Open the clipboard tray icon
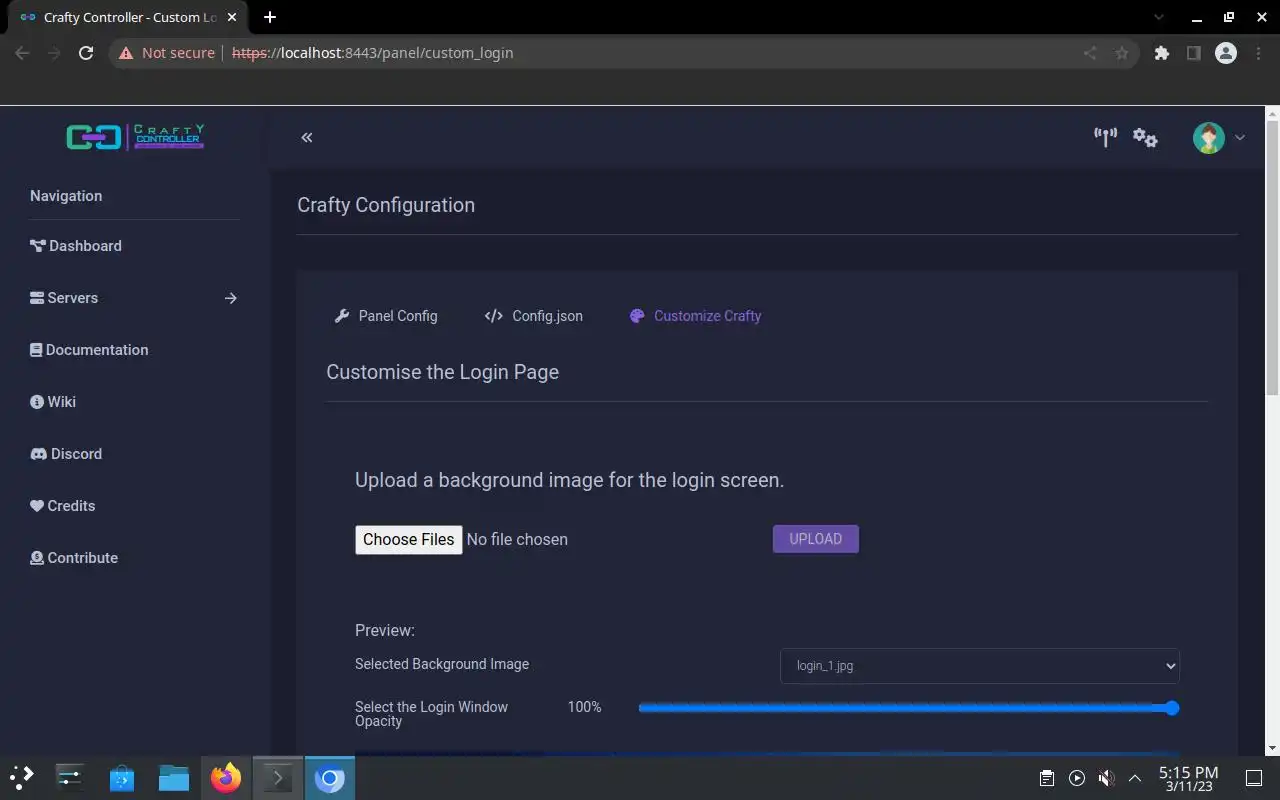Screen dimensions: 1280x800 [1046, 778]
